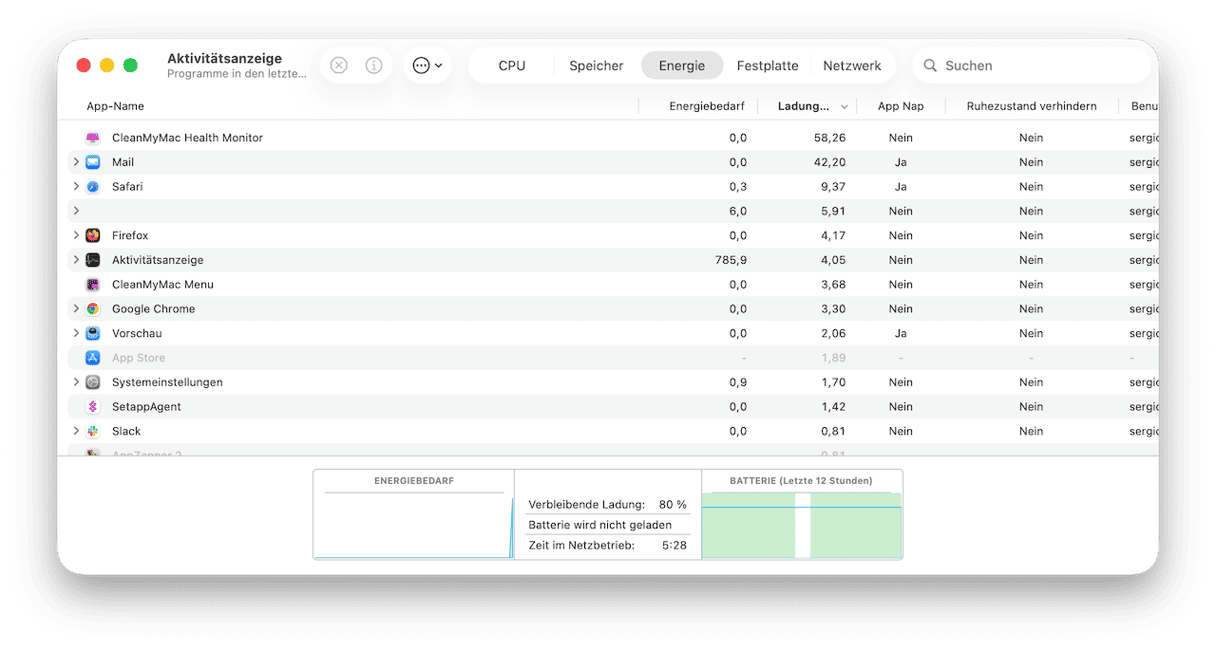Viewport: 1216px width, 650px height.
Task: Click the Verbleibende Ladung 80 % readout
Action: click(x=608, y=505)
